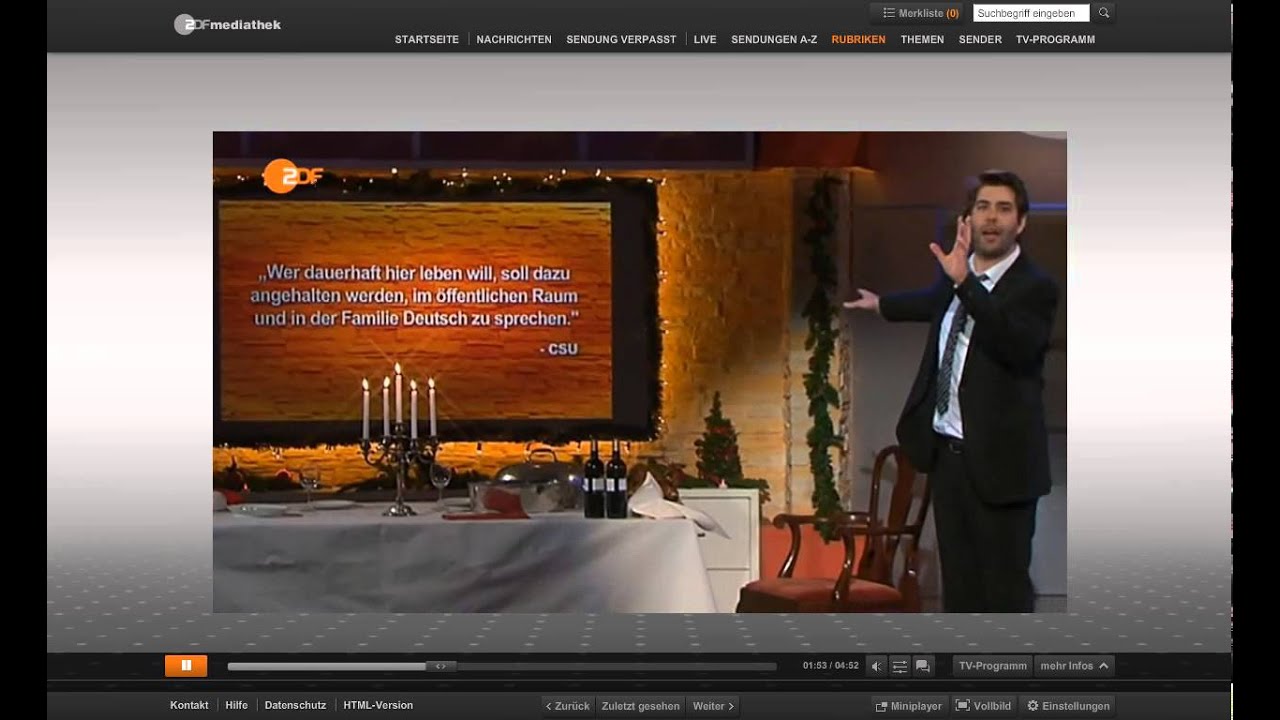Click the search magnifier icon
This screenshot has height=720, width=1280.
click(1104, 13)
